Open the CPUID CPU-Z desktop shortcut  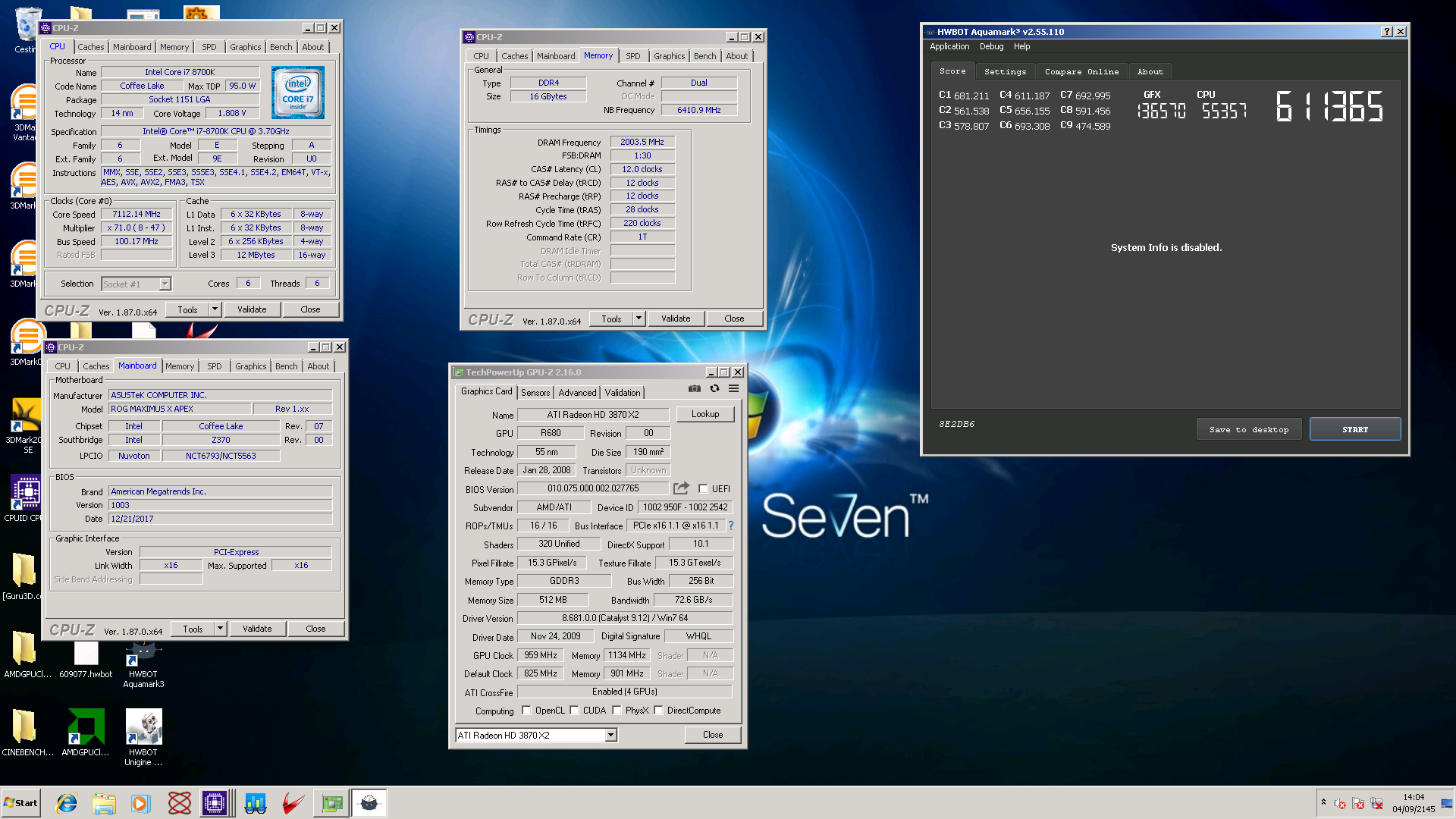click(25, 498)
